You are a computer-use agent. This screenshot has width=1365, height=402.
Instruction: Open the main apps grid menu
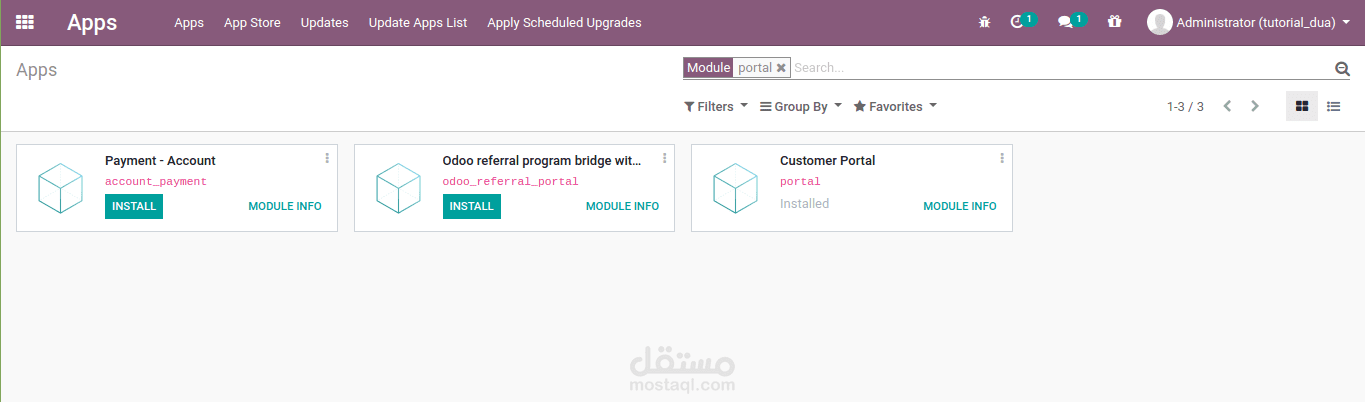(25, 22)
